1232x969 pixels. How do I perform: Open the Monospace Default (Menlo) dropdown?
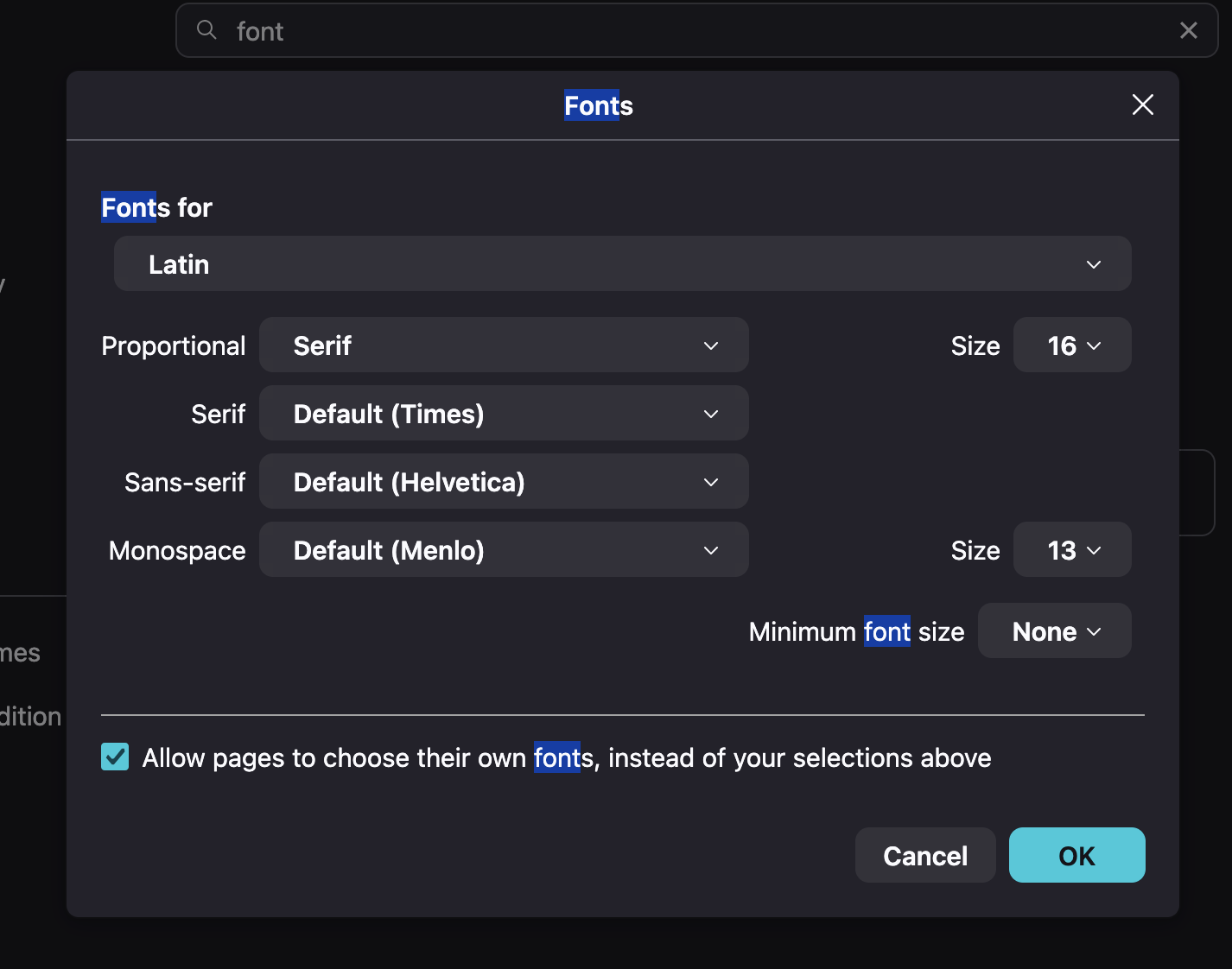pos(504,549)
